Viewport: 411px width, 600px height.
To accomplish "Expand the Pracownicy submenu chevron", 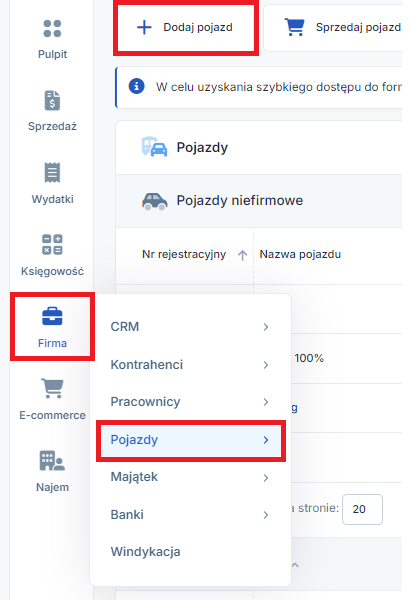I will tap(266, 402).
